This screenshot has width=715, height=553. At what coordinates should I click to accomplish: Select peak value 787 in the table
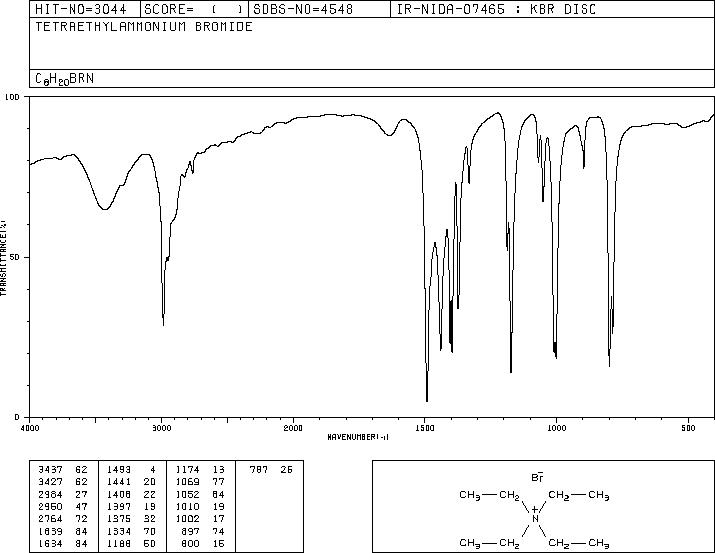[259, 470]
